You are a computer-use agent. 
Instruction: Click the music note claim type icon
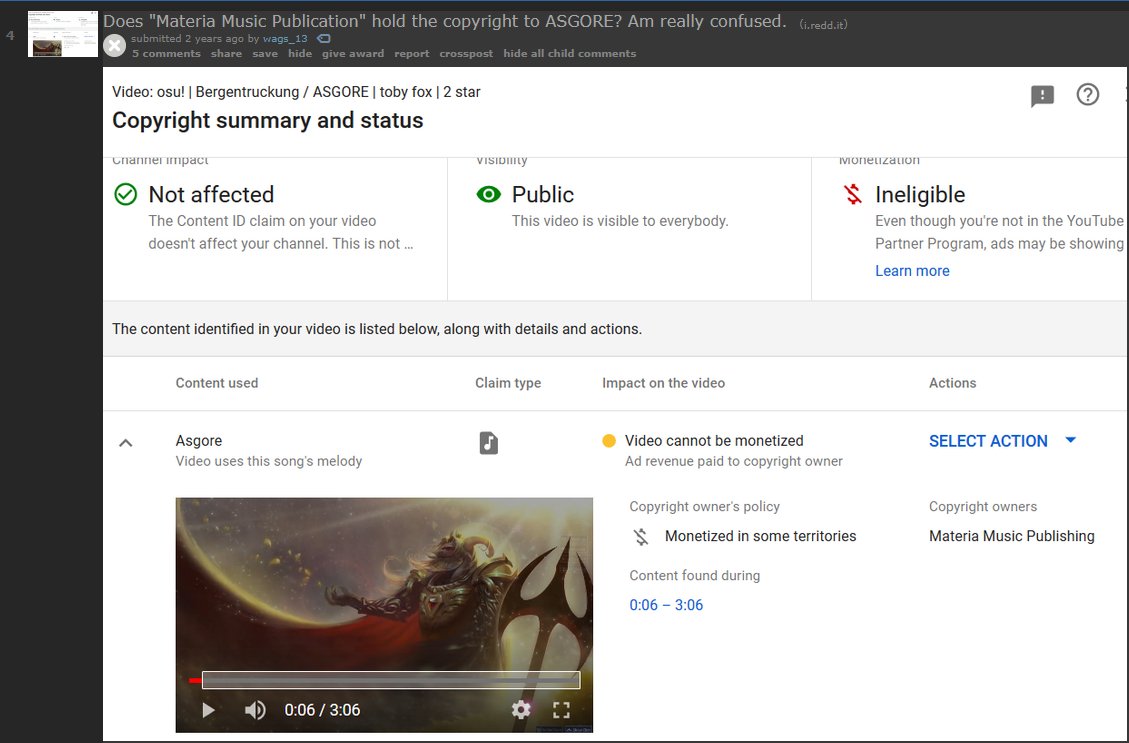[x=488, y=441]
